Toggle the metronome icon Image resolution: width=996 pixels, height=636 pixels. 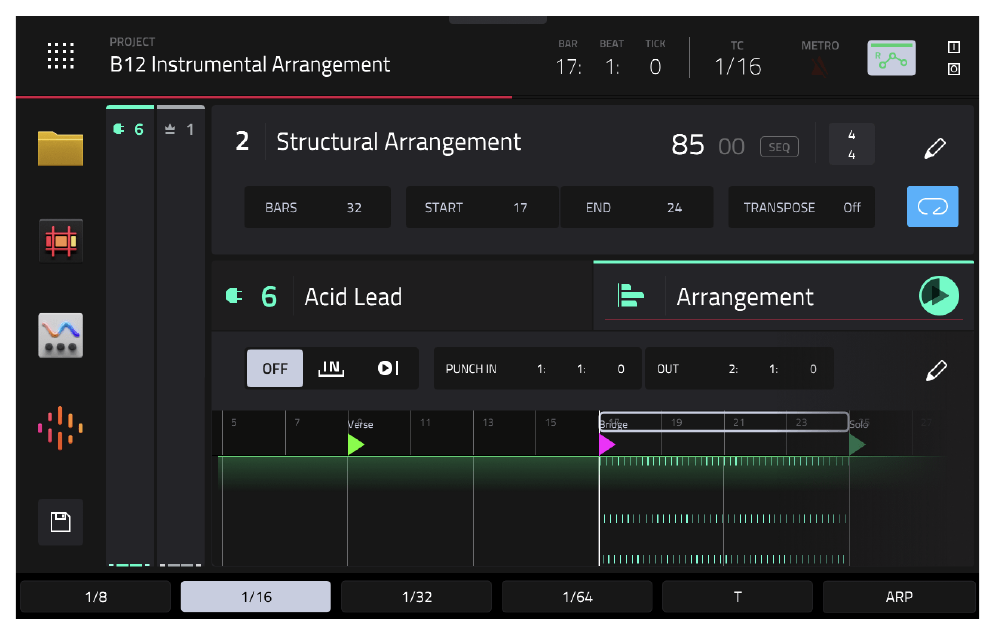(819, 66)
